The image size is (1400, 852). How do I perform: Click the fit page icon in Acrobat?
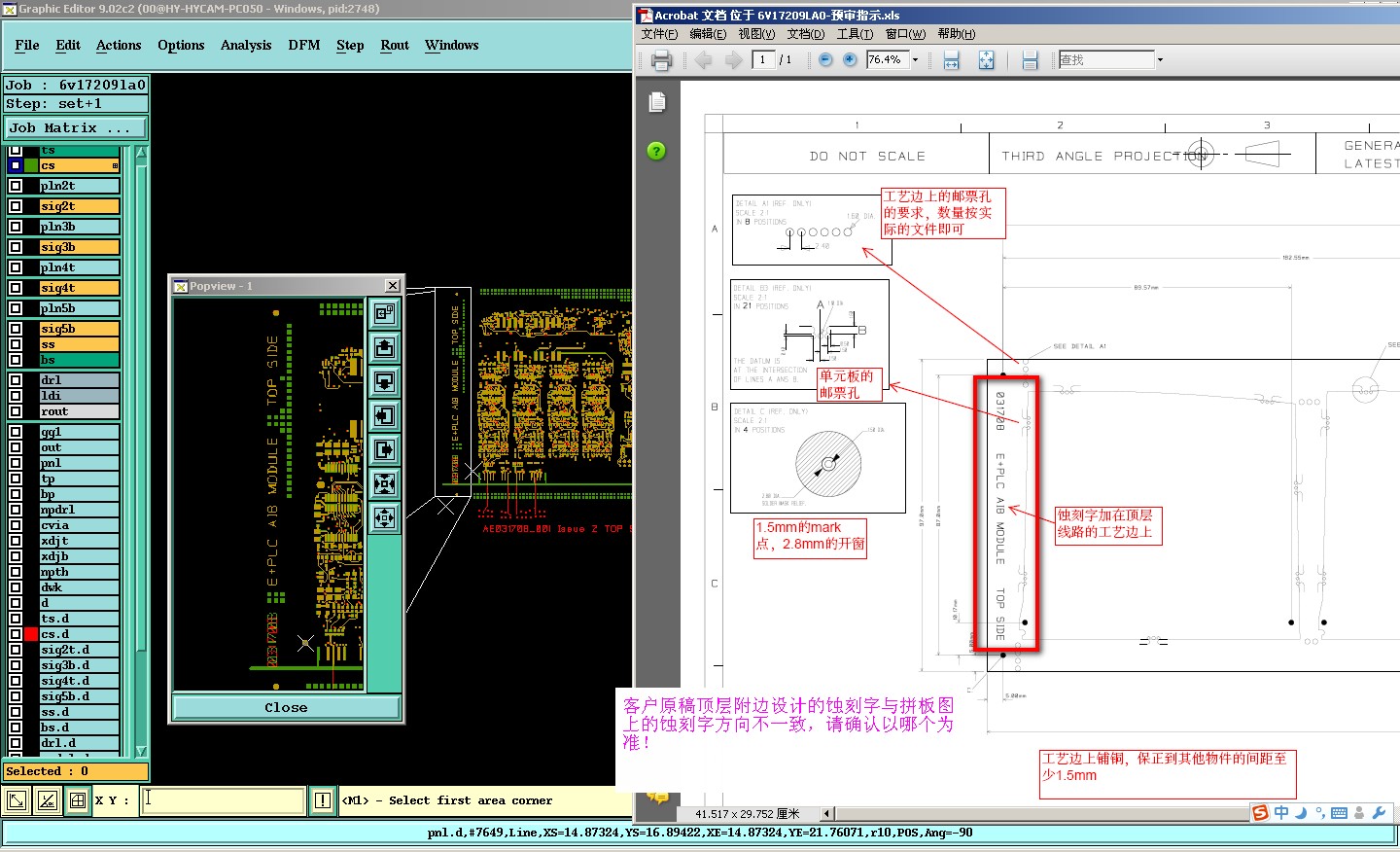986,60
